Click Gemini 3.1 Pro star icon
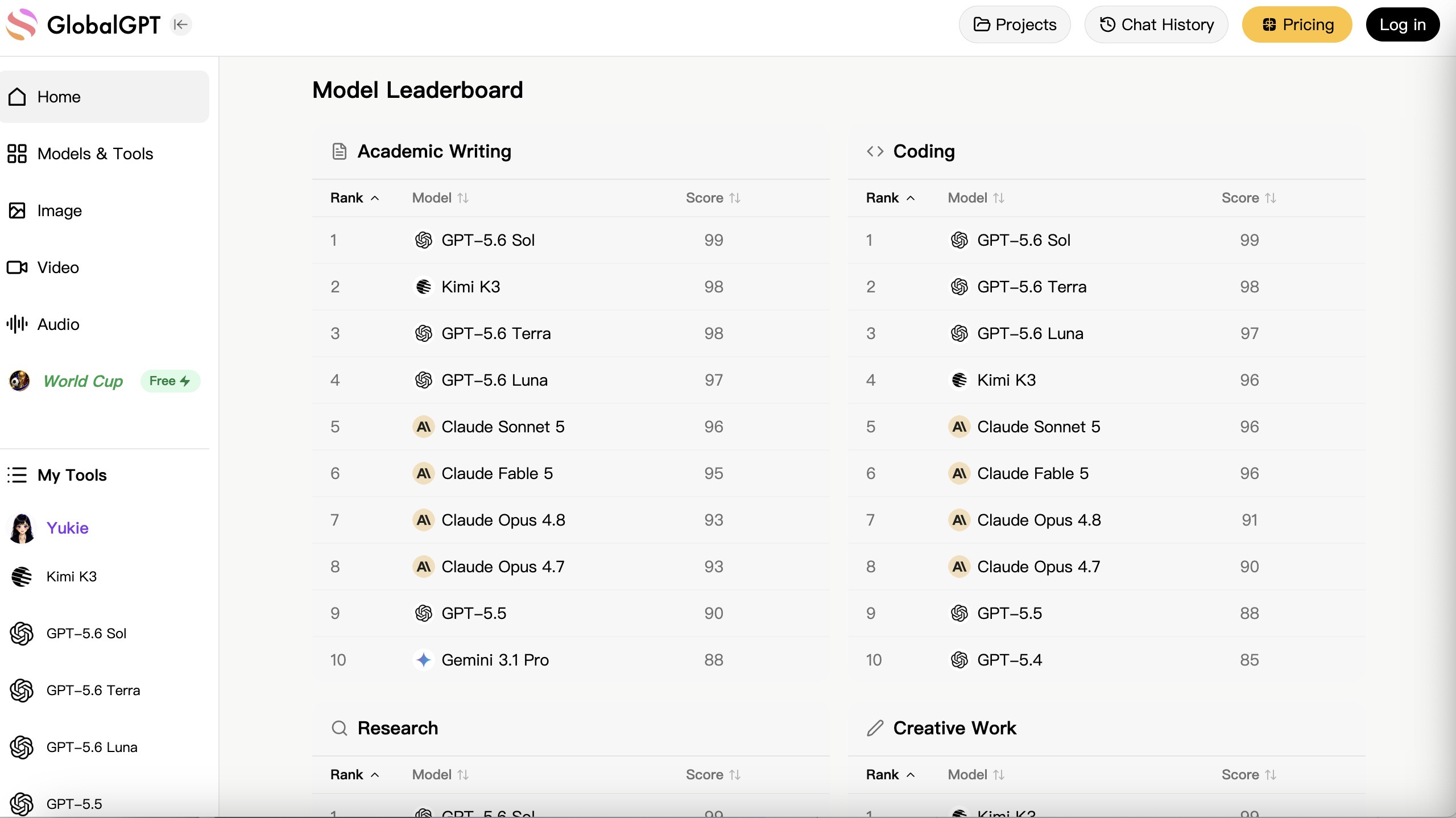The height and width of the screenshot is (818, 1456). [423, 660]
